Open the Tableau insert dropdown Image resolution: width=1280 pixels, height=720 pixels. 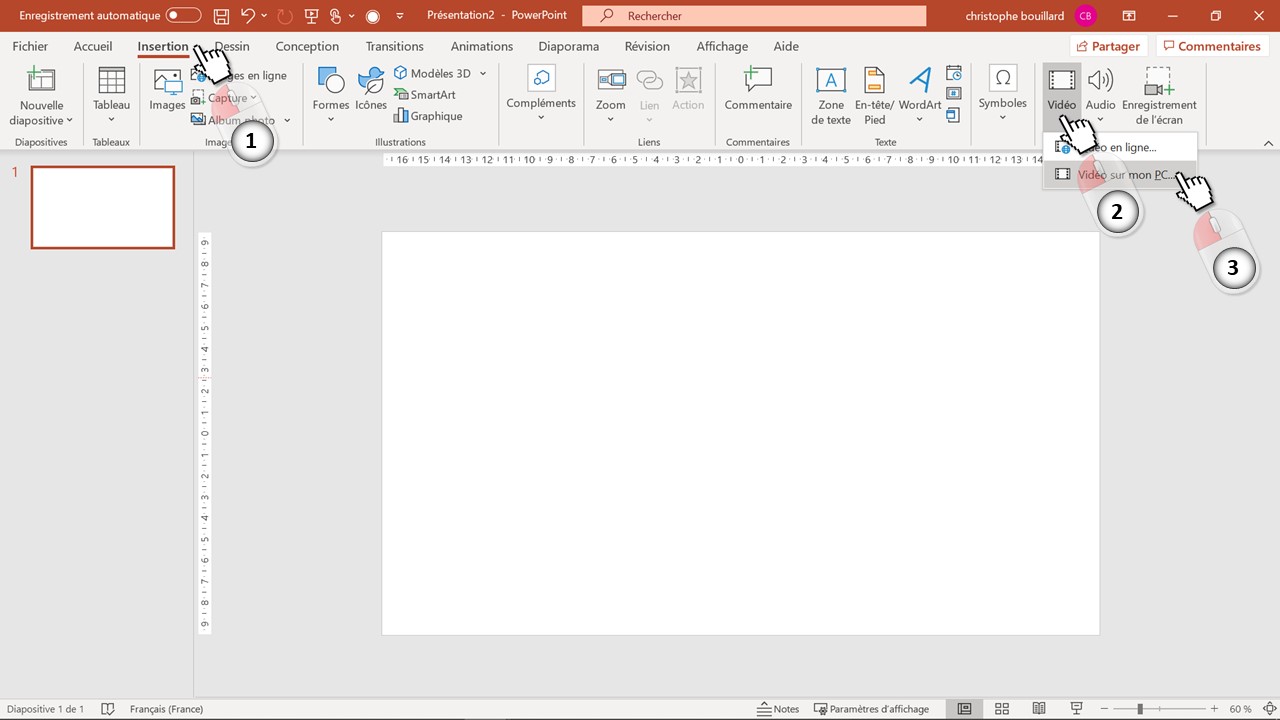pyautogui.click(x=111, y=96)
